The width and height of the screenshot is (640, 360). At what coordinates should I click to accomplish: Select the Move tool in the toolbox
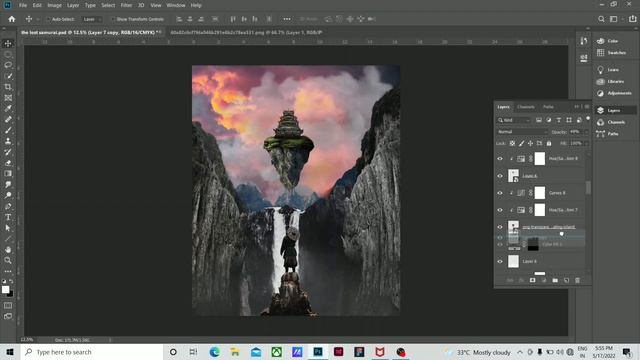click(x=8, y=43)
